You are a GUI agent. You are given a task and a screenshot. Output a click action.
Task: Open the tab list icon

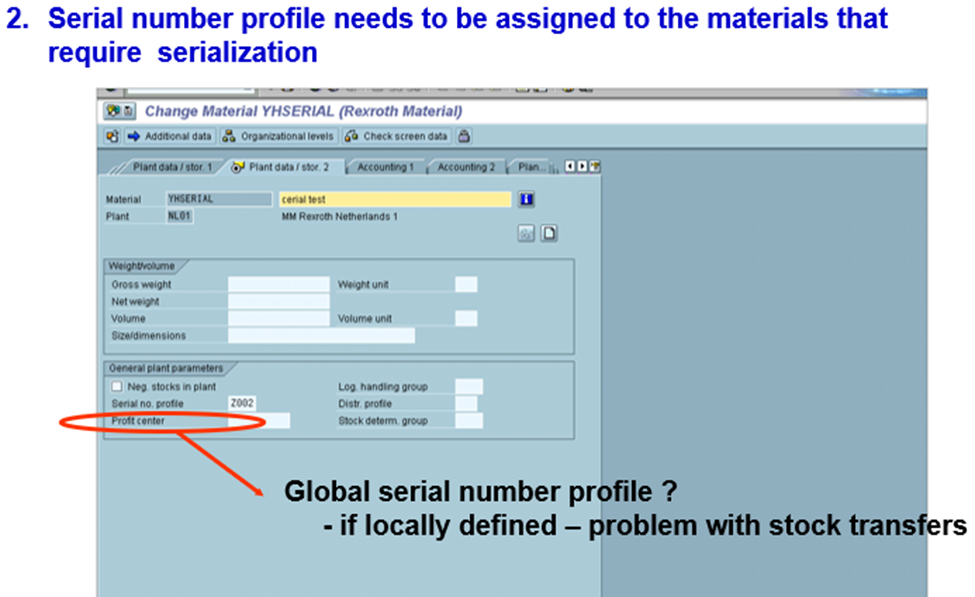point(595,167)
